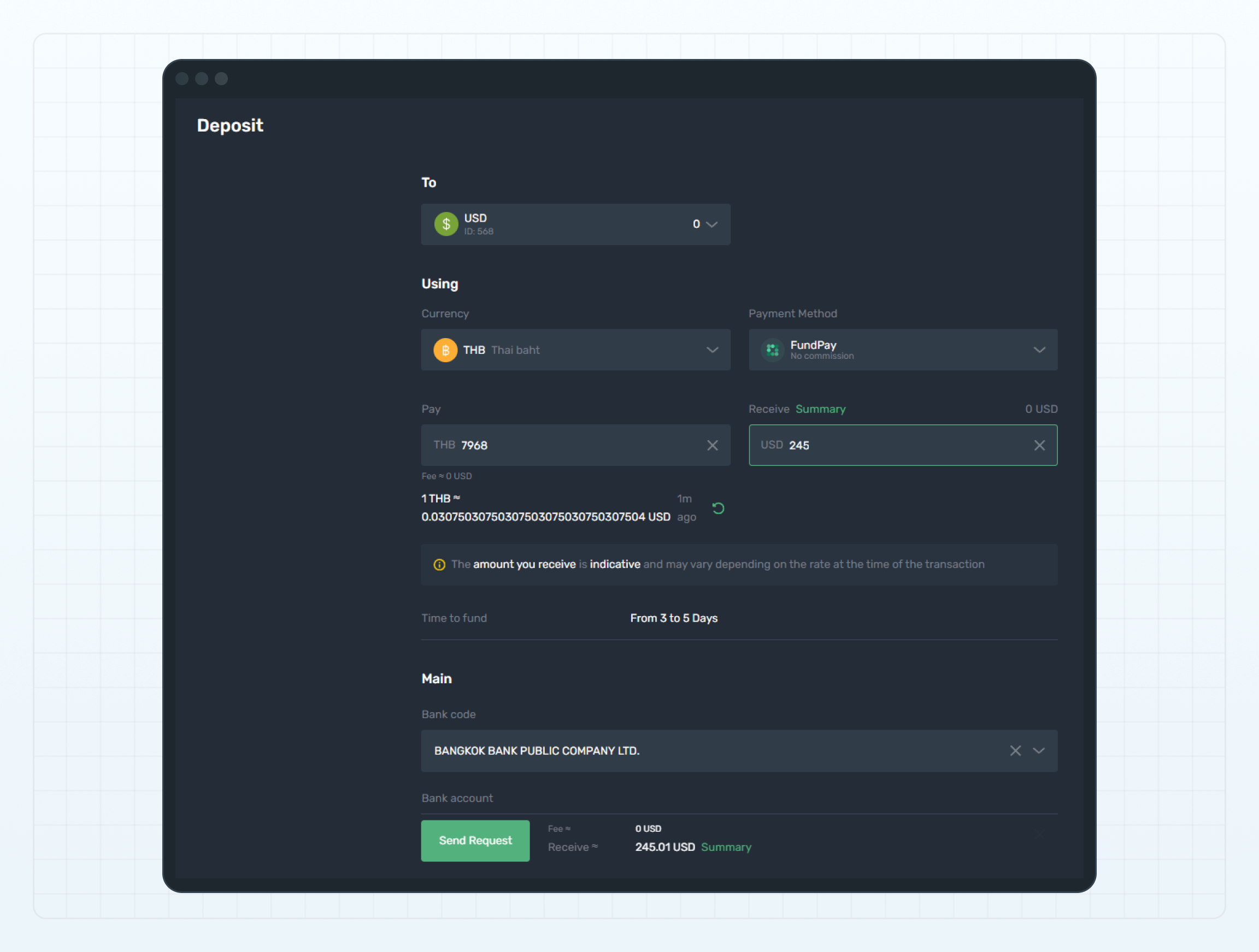Expand the Bank code dropdown chevron
The height and width of the screenshot is (952, 1259).
pos(1039,750)
